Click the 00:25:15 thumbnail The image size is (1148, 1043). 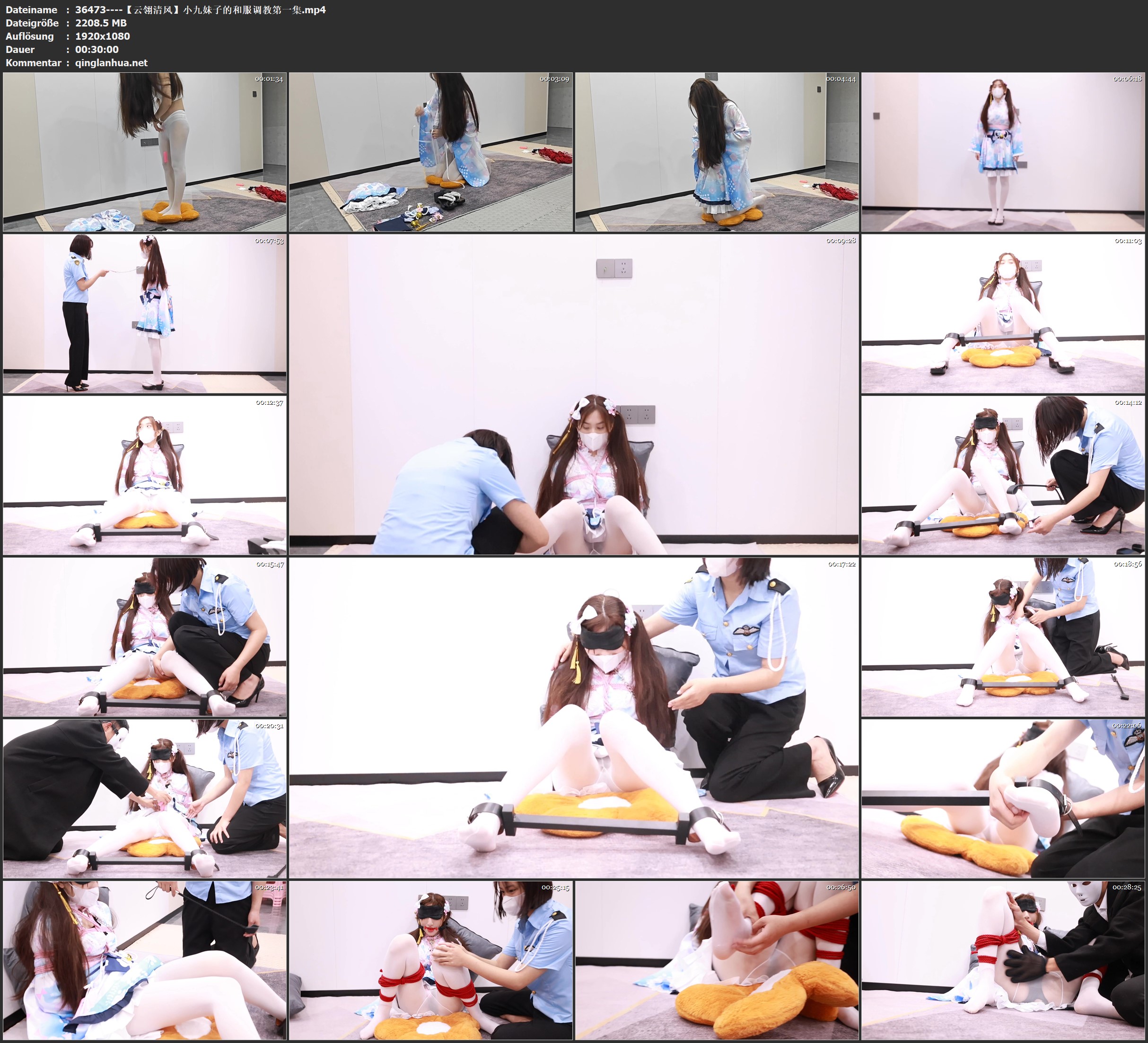tap(431, 960)
